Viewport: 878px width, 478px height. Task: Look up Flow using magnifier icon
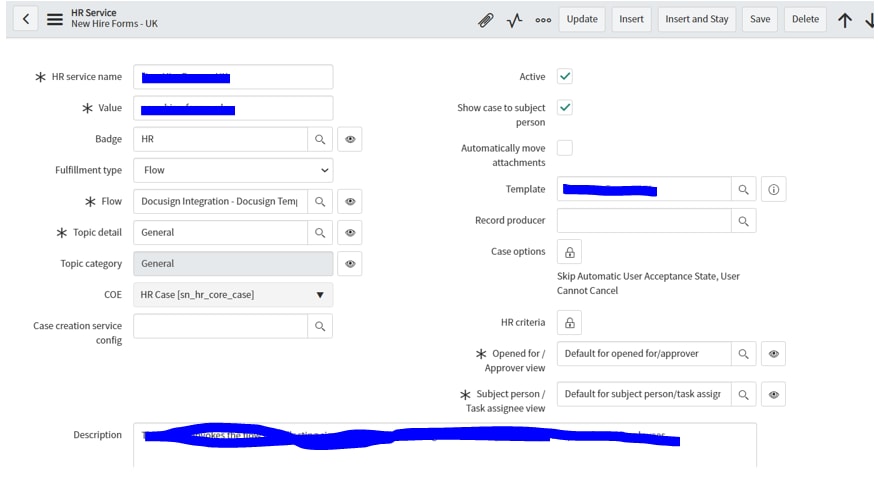[320, 201]
